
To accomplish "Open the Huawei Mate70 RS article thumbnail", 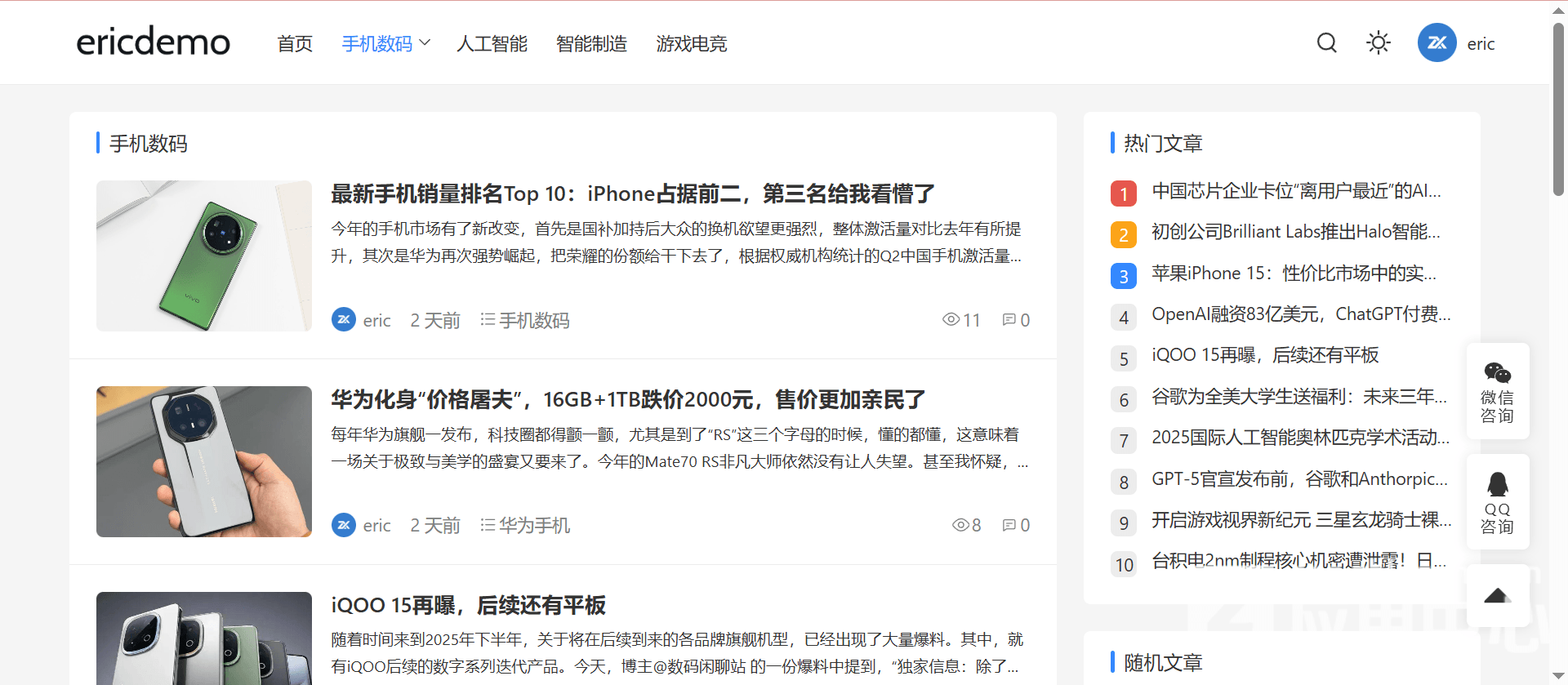I will [x=204, y=461].
